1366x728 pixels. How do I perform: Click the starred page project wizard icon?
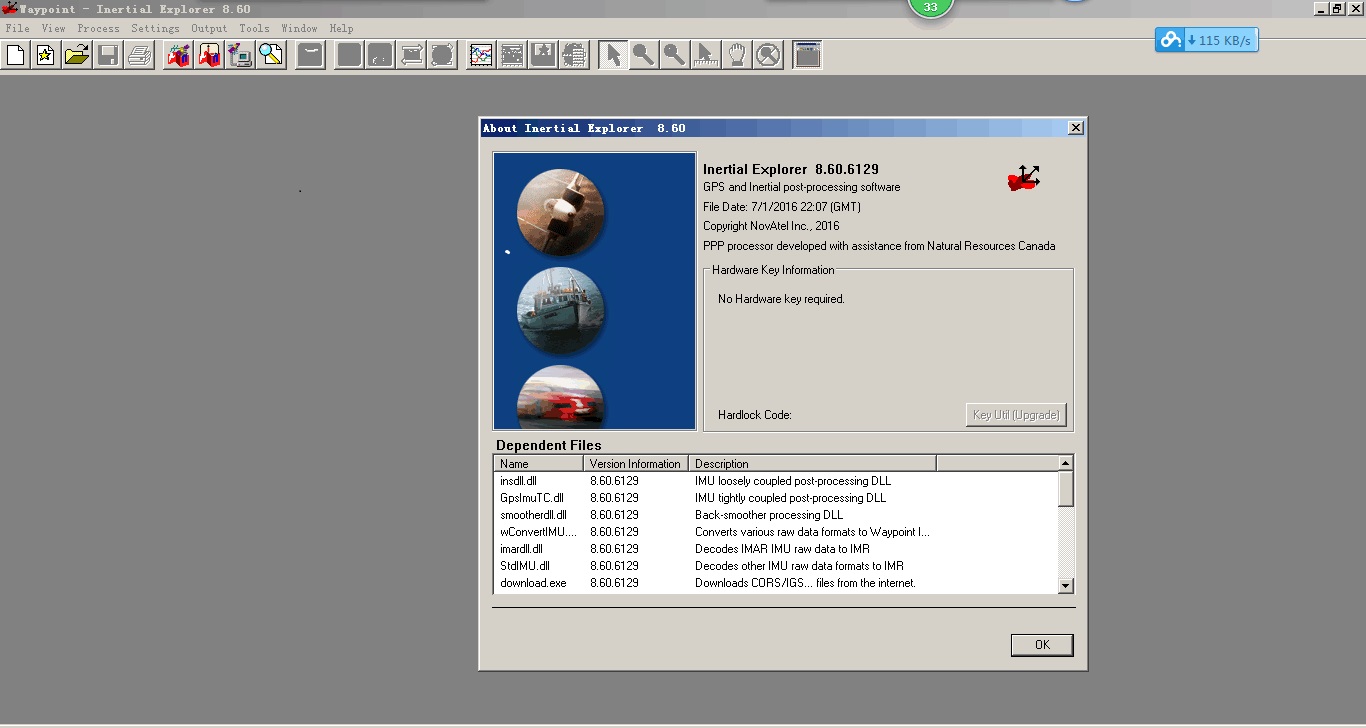[x=46, y=55]
